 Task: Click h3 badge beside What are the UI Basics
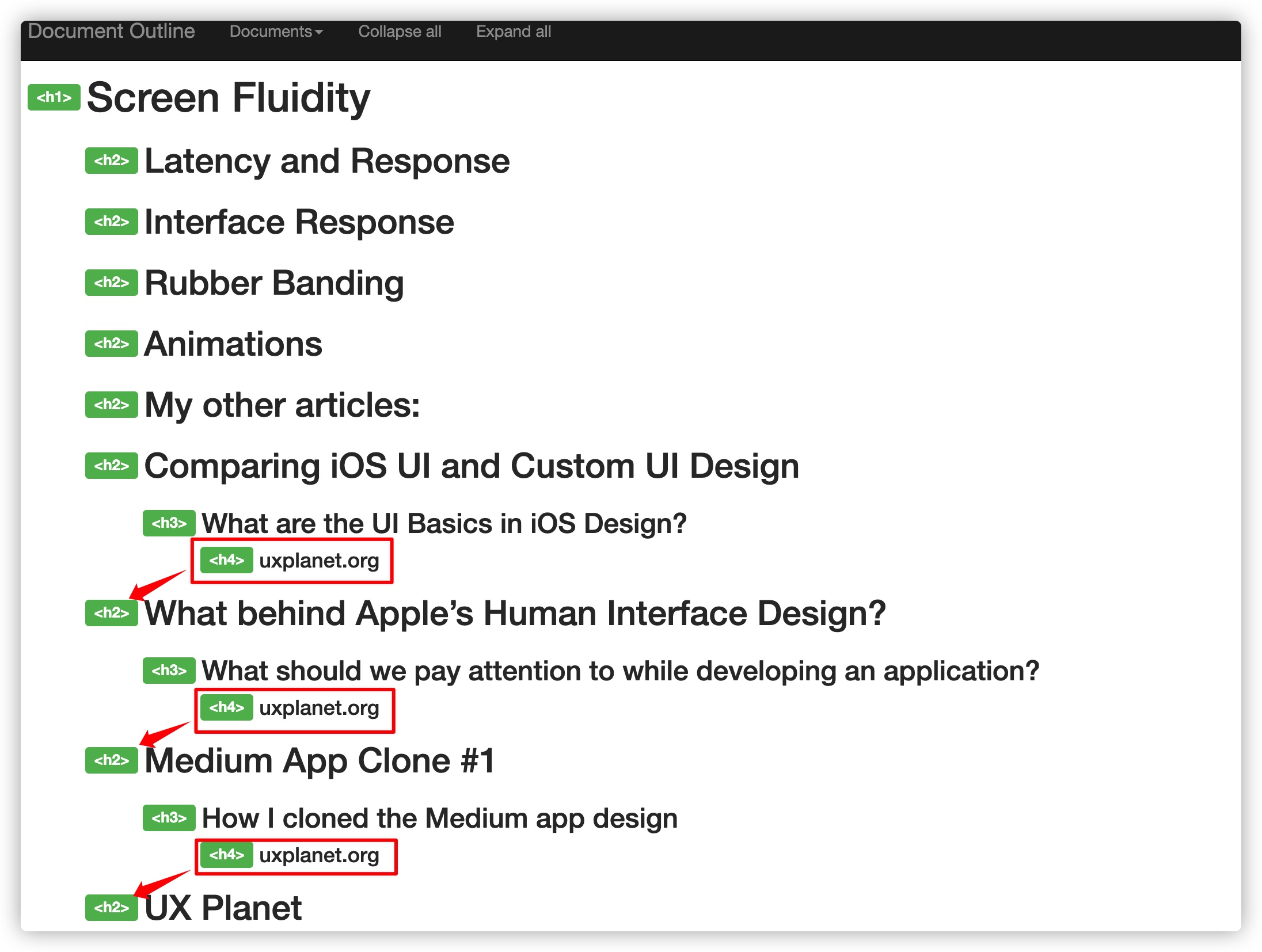tap(169, 523)
